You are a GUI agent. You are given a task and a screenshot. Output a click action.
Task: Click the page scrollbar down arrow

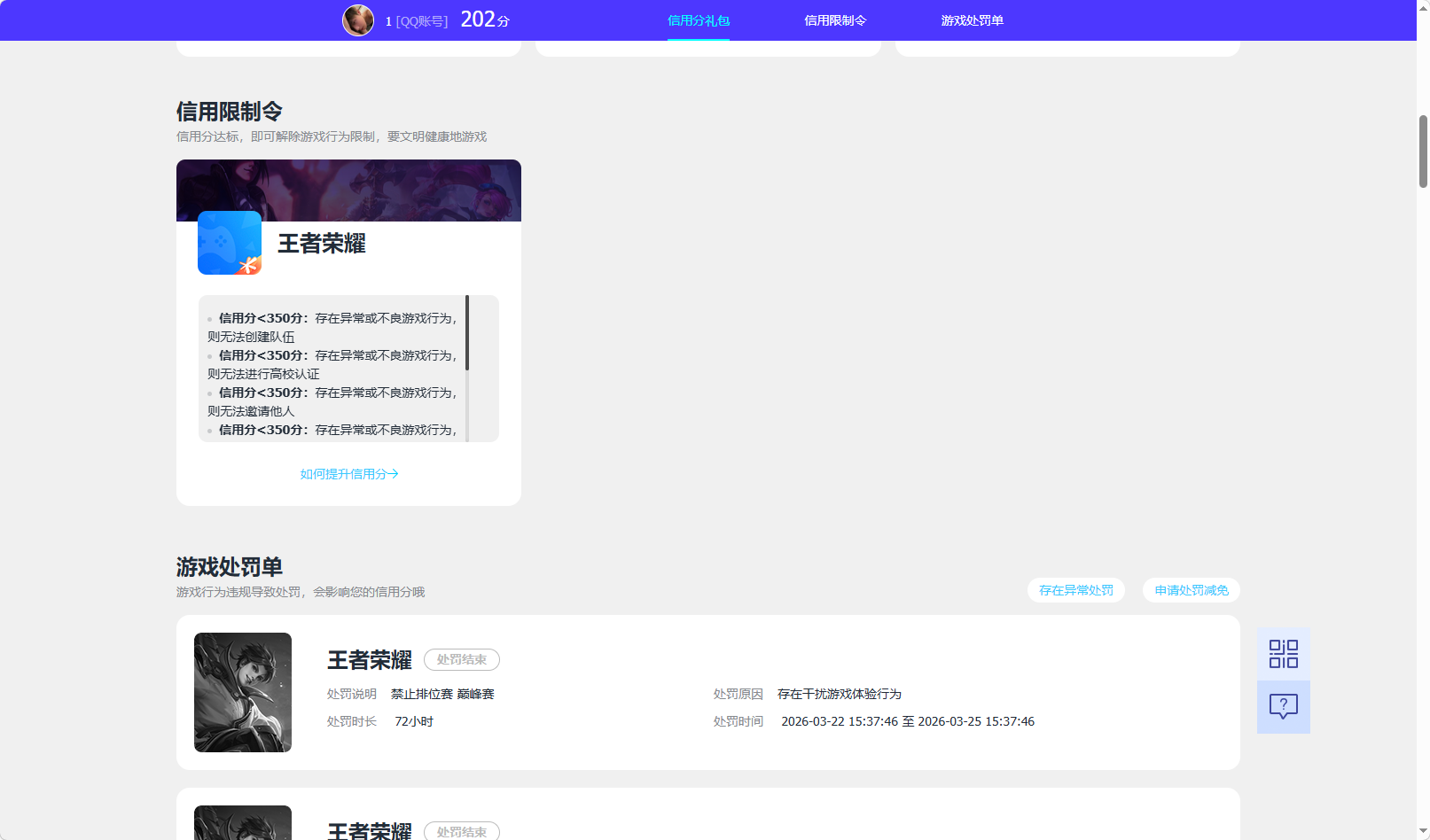[1423, 831]
